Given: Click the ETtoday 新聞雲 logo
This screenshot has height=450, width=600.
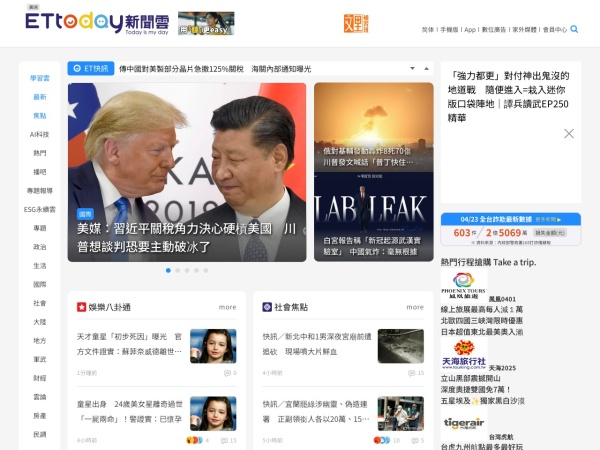Looking at the screenshot, I should click(x=97, y=23).
